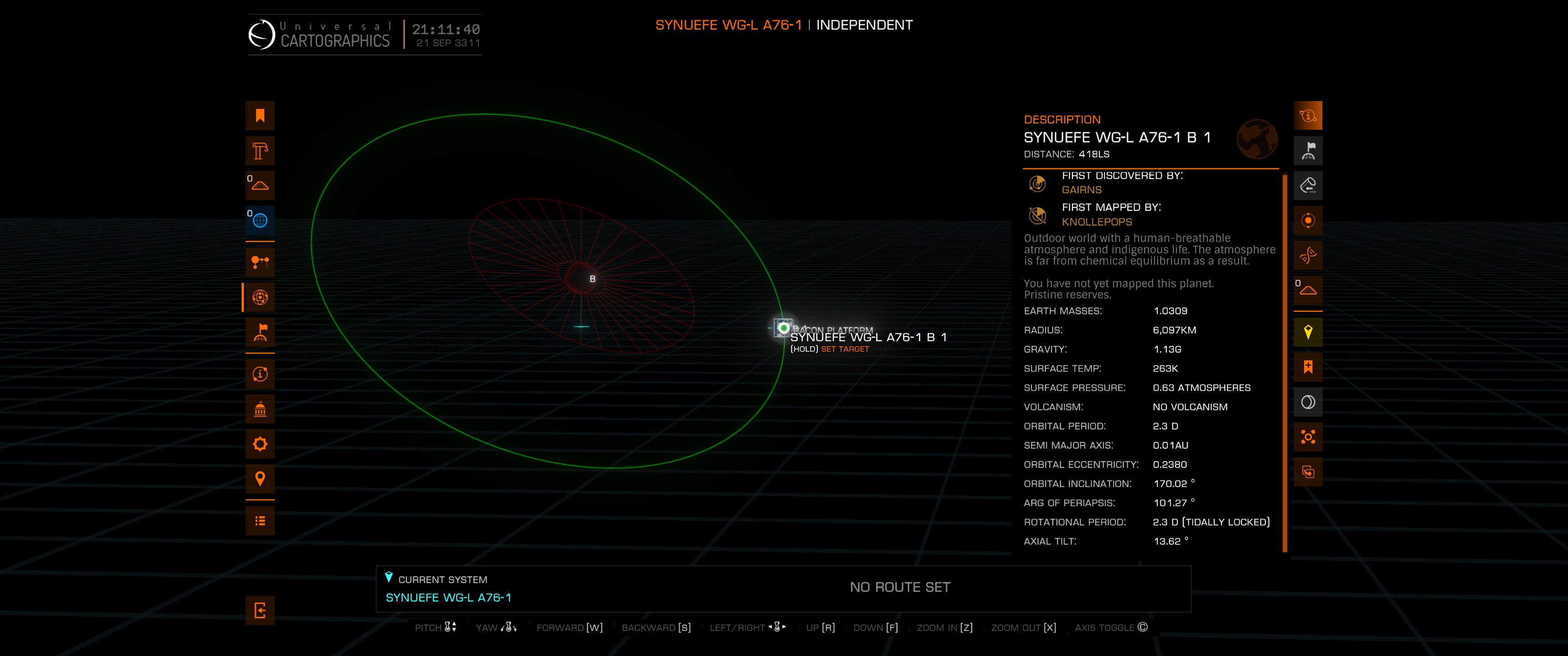1568x656 pixels.
Task: Toggle the blue globe filter icon
Action: (x=260, y=220)
